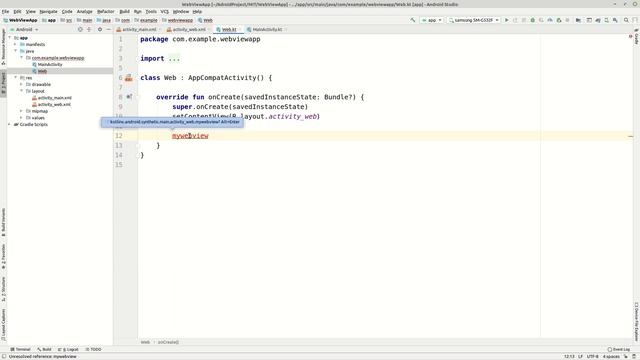
Task: Open the Logcat tool window
Action: click(x=69, y=349)
